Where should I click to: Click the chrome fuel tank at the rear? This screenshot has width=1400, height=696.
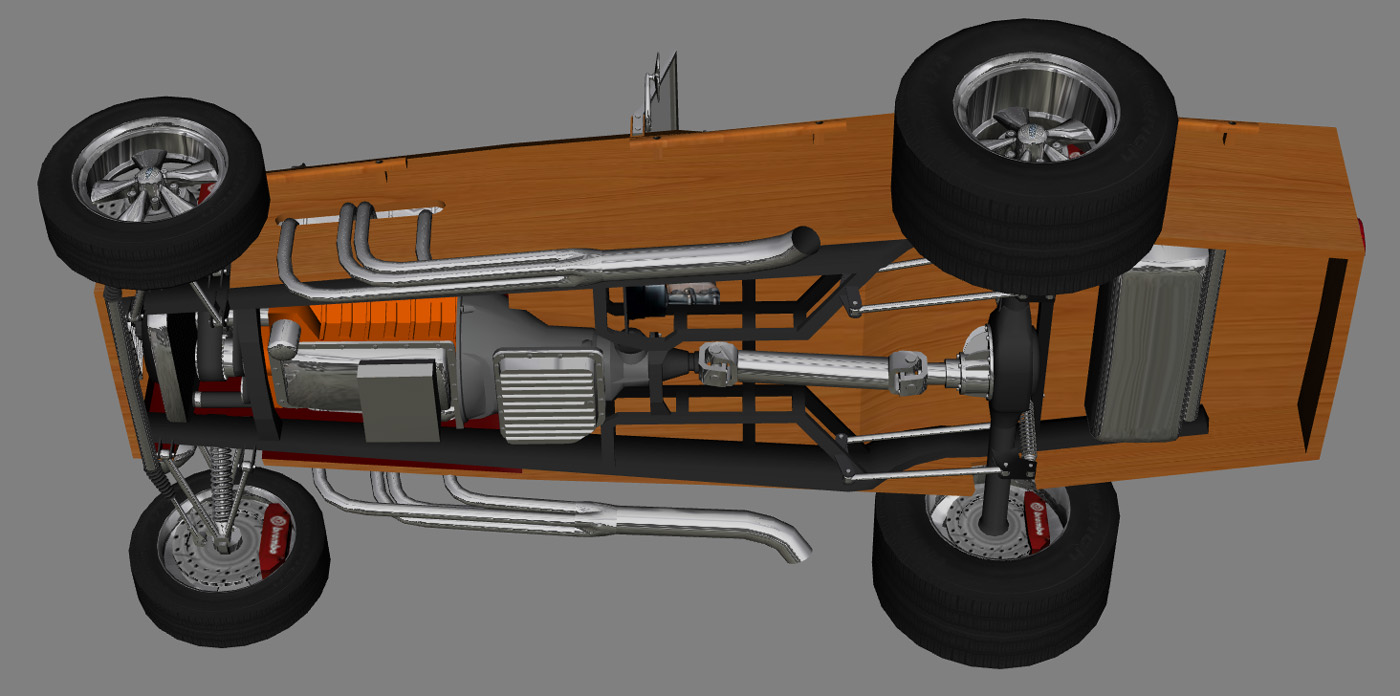coord(1155,345)
